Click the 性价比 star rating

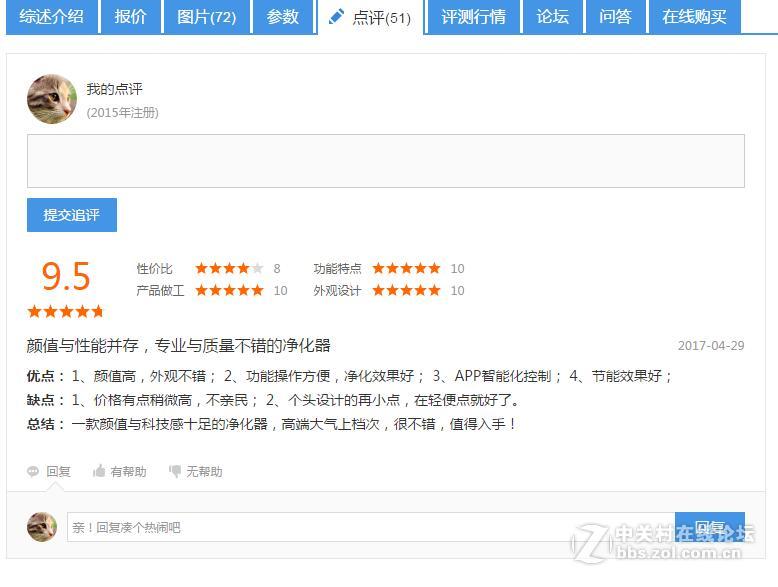pyautogui.click(x=229, y=268)
